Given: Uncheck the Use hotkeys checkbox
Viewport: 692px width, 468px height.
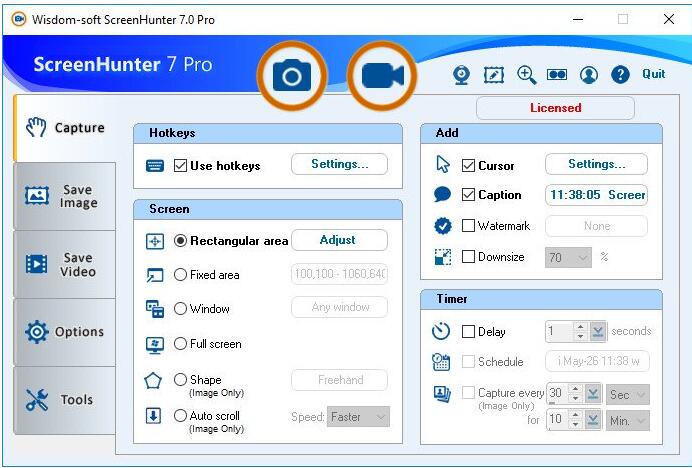Looking at the screenshot, I should pos(180,166).
